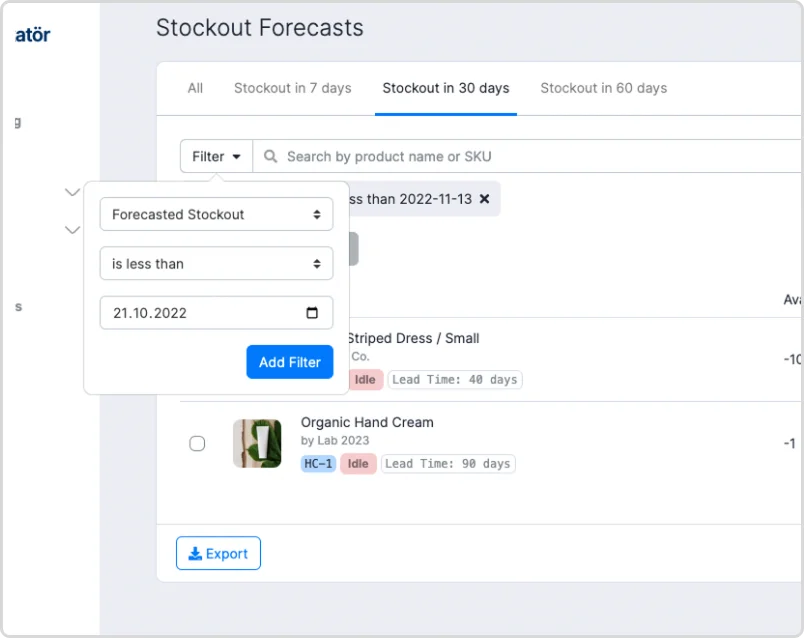Click the Organic Hand Cream product thumbnail
804x638 pixels.
click(257, 443)
